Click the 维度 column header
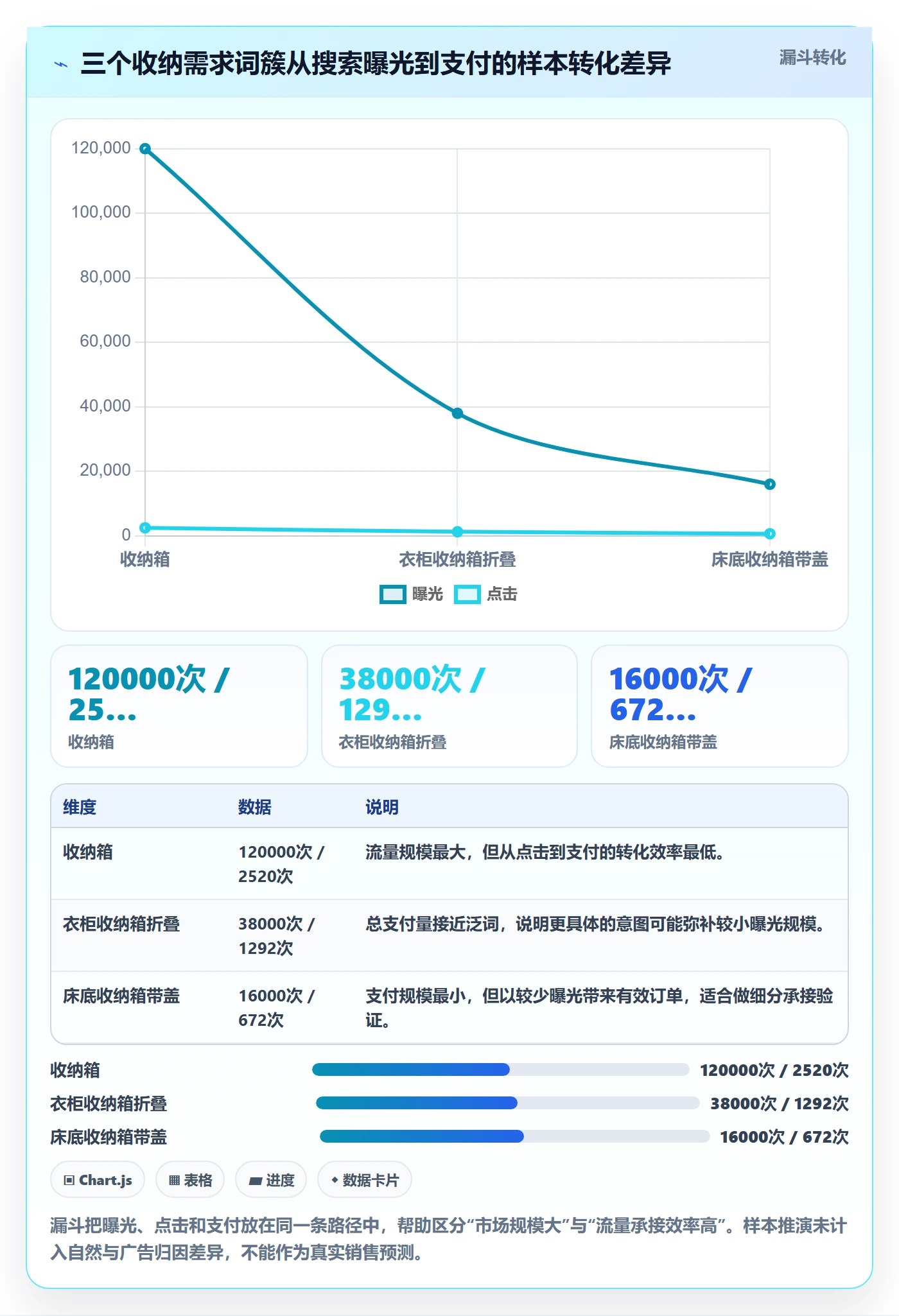Image resolution: width=899 pixels, height=1316 pixels. tap(80, 807)
